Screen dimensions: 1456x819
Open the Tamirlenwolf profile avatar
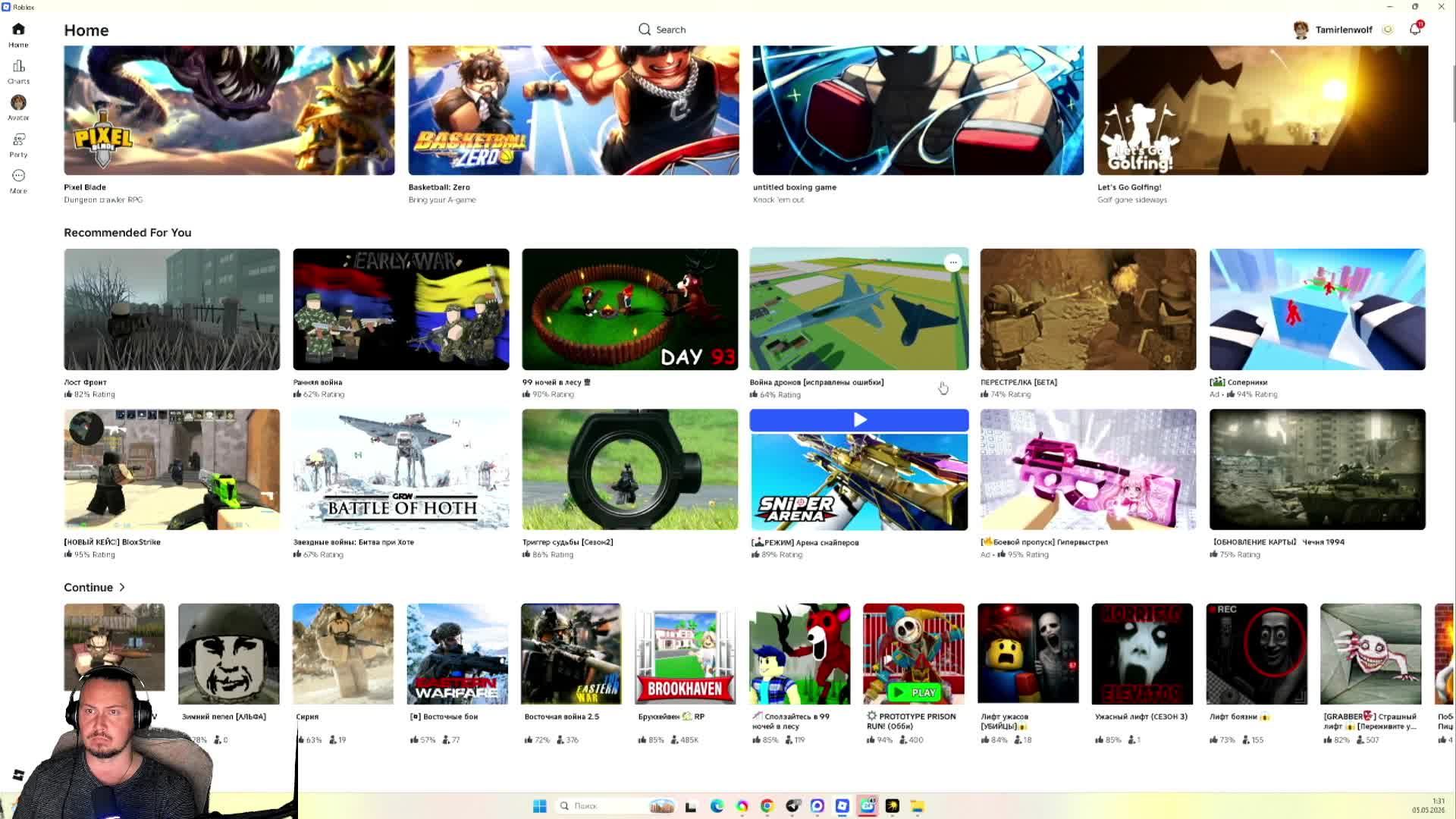(x=1301, y=30)
